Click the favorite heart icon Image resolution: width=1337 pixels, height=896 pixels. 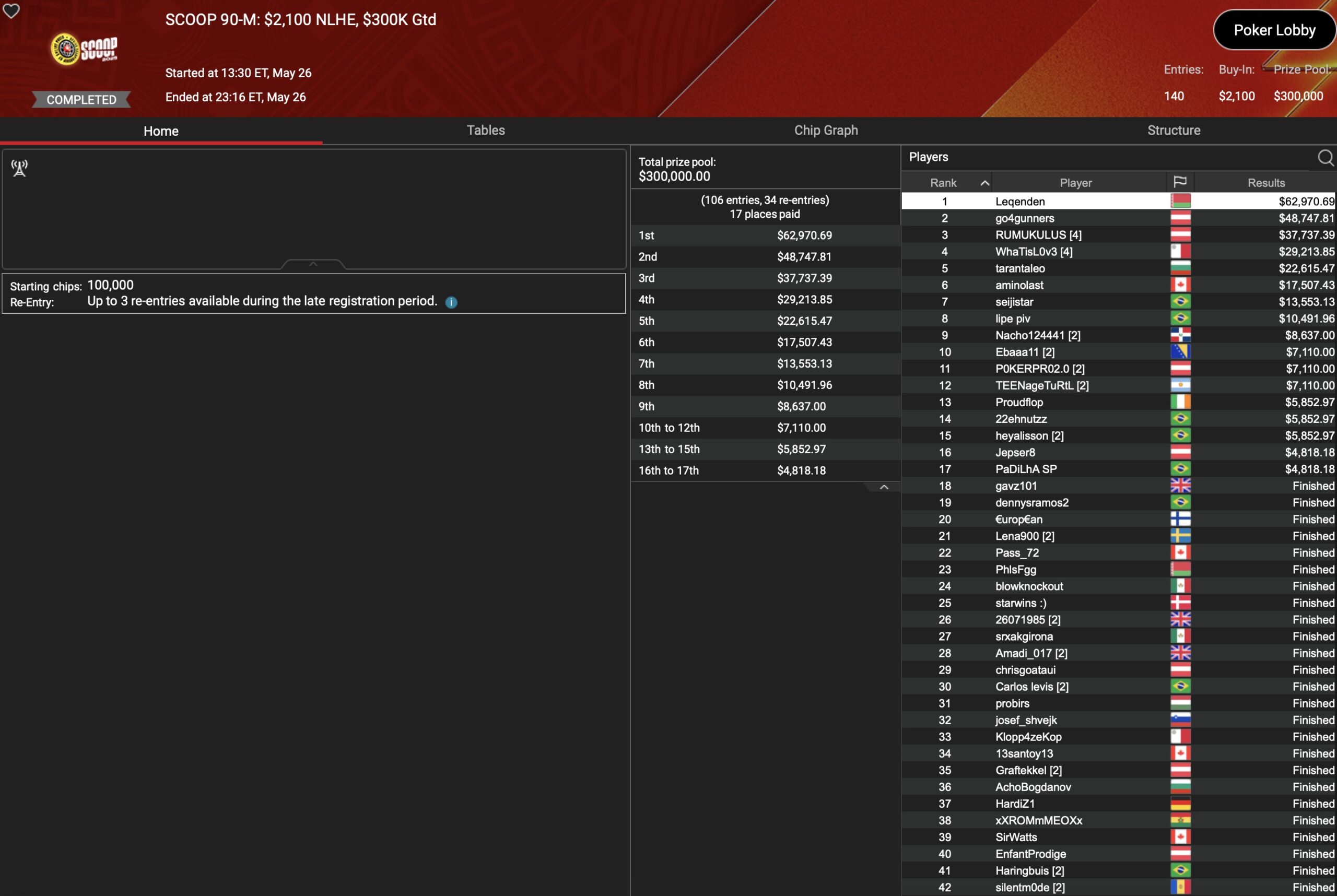click(x=11, y=11)
